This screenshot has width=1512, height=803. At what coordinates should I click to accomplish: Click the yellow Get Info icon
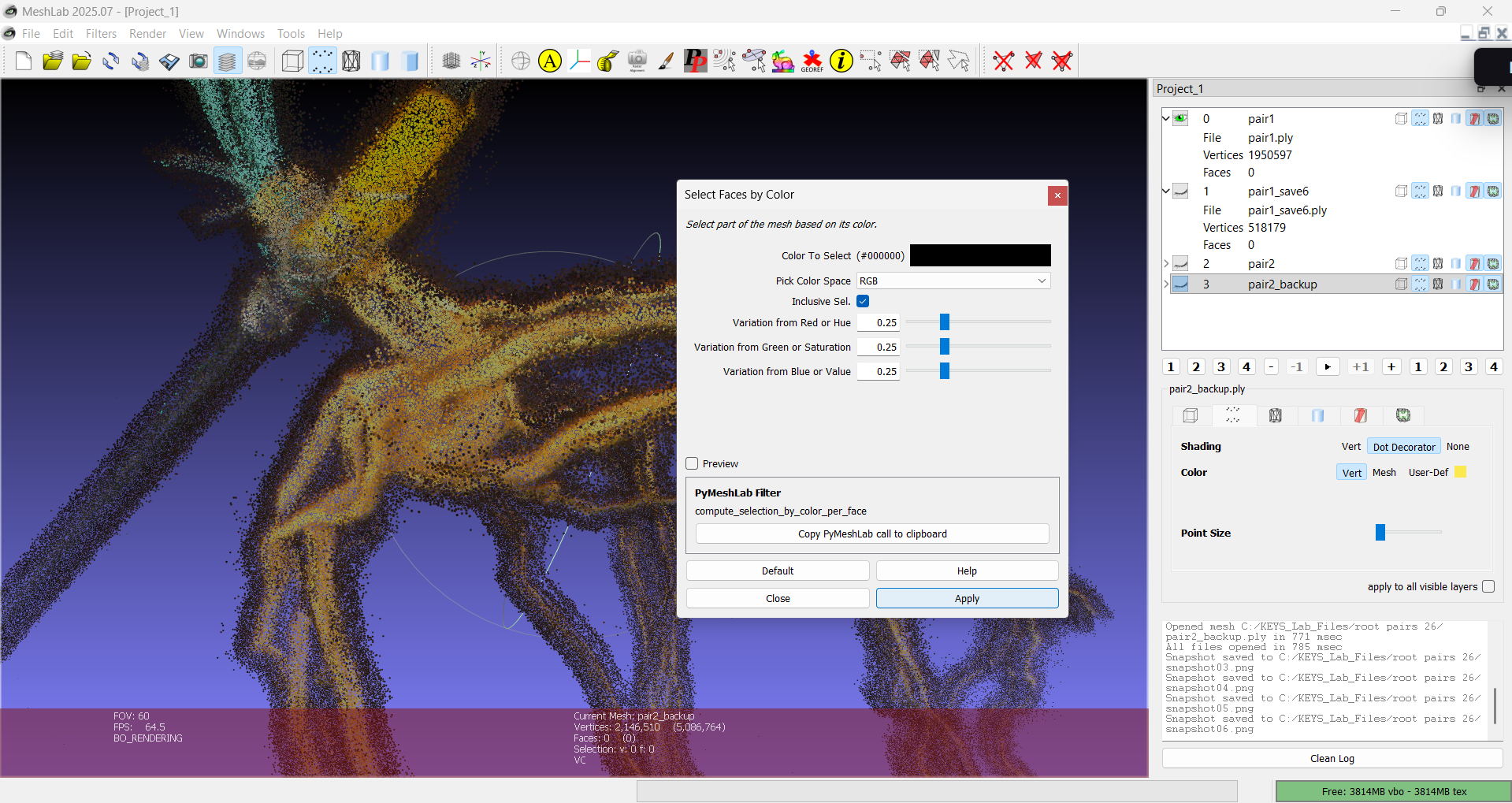coord(841,61)
